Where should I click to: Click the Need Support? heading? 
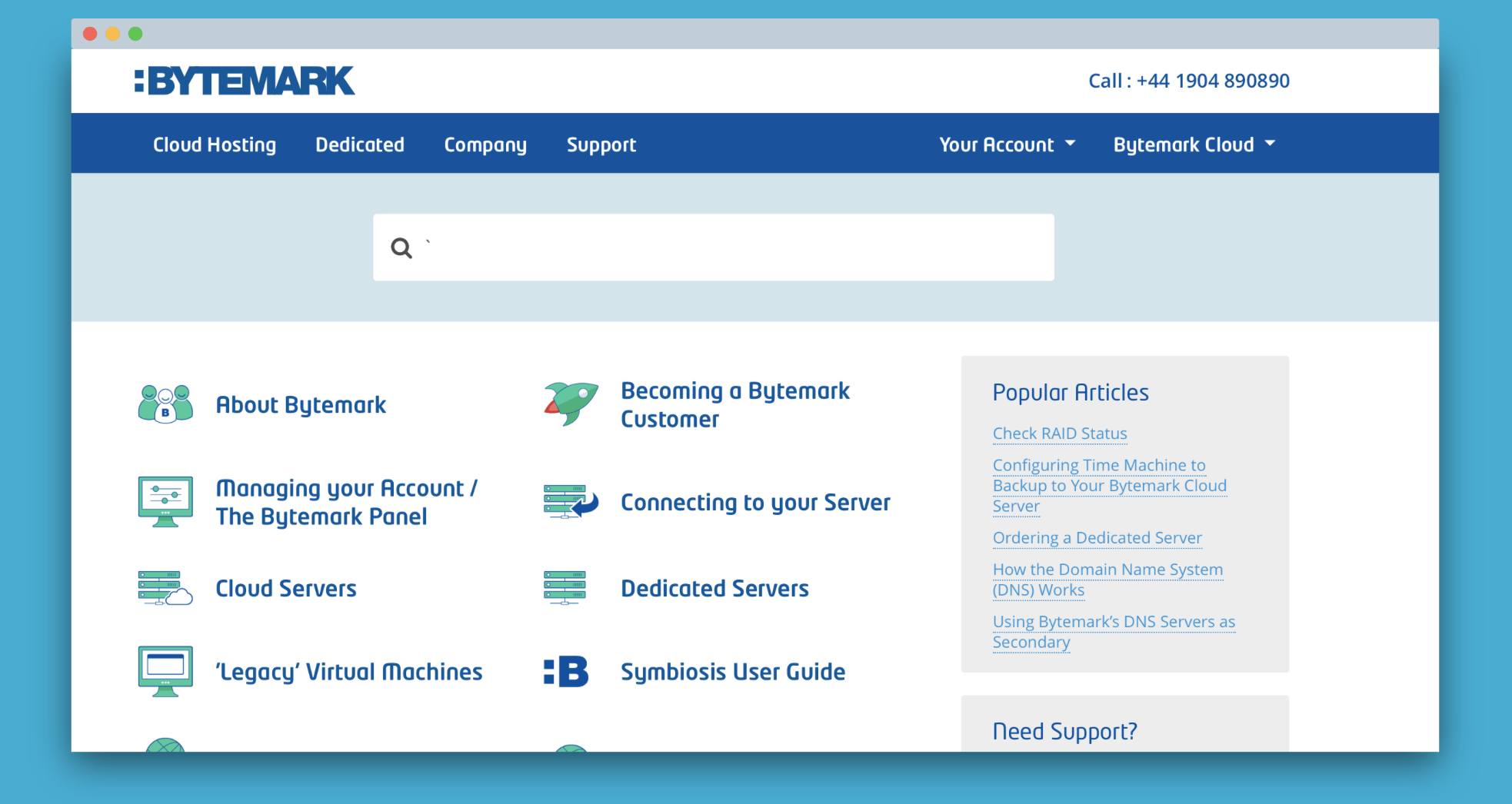[x=1064, y=731]
